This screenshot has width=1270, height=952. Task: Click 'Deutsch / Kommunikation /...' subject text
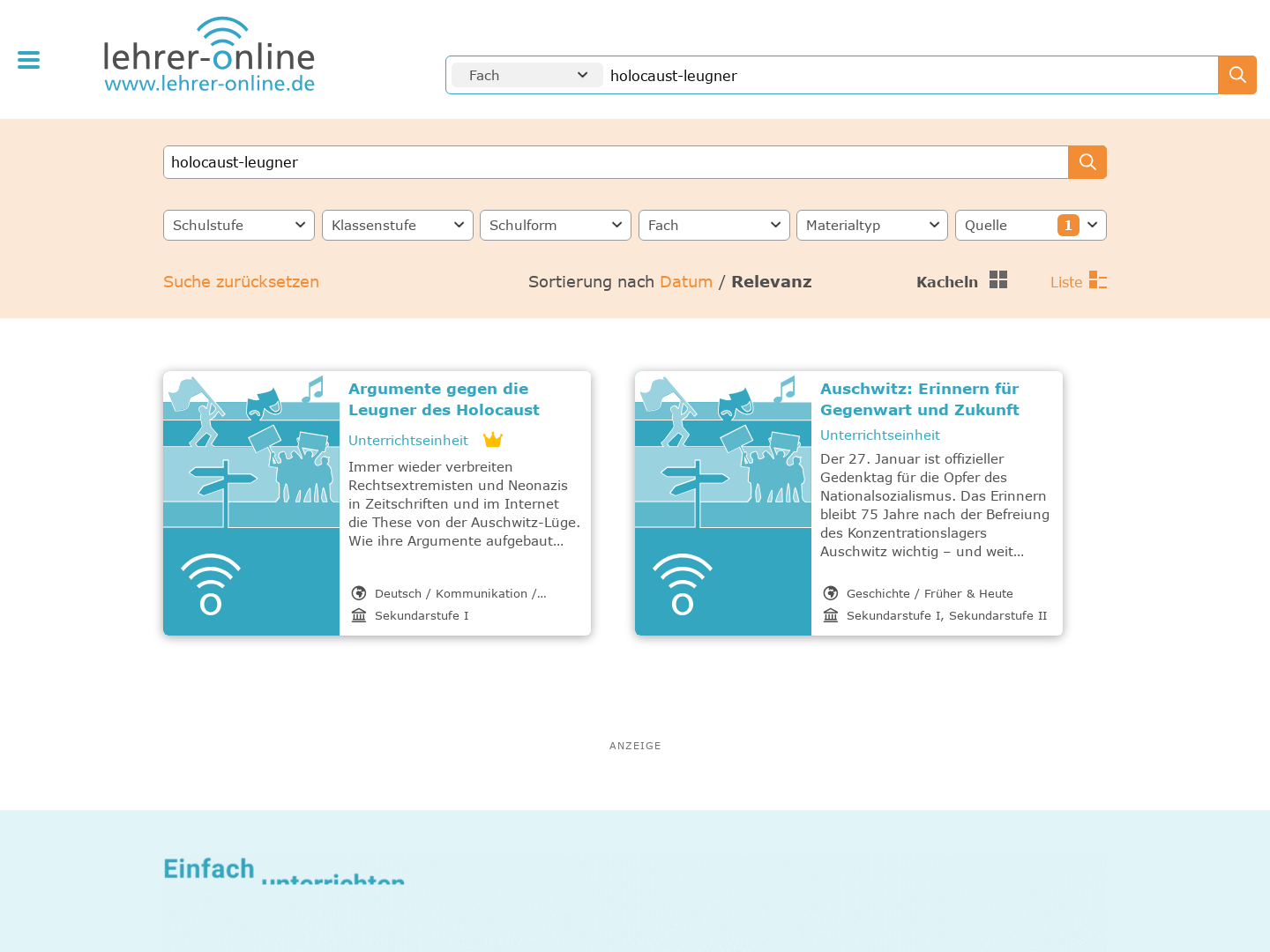460,593
